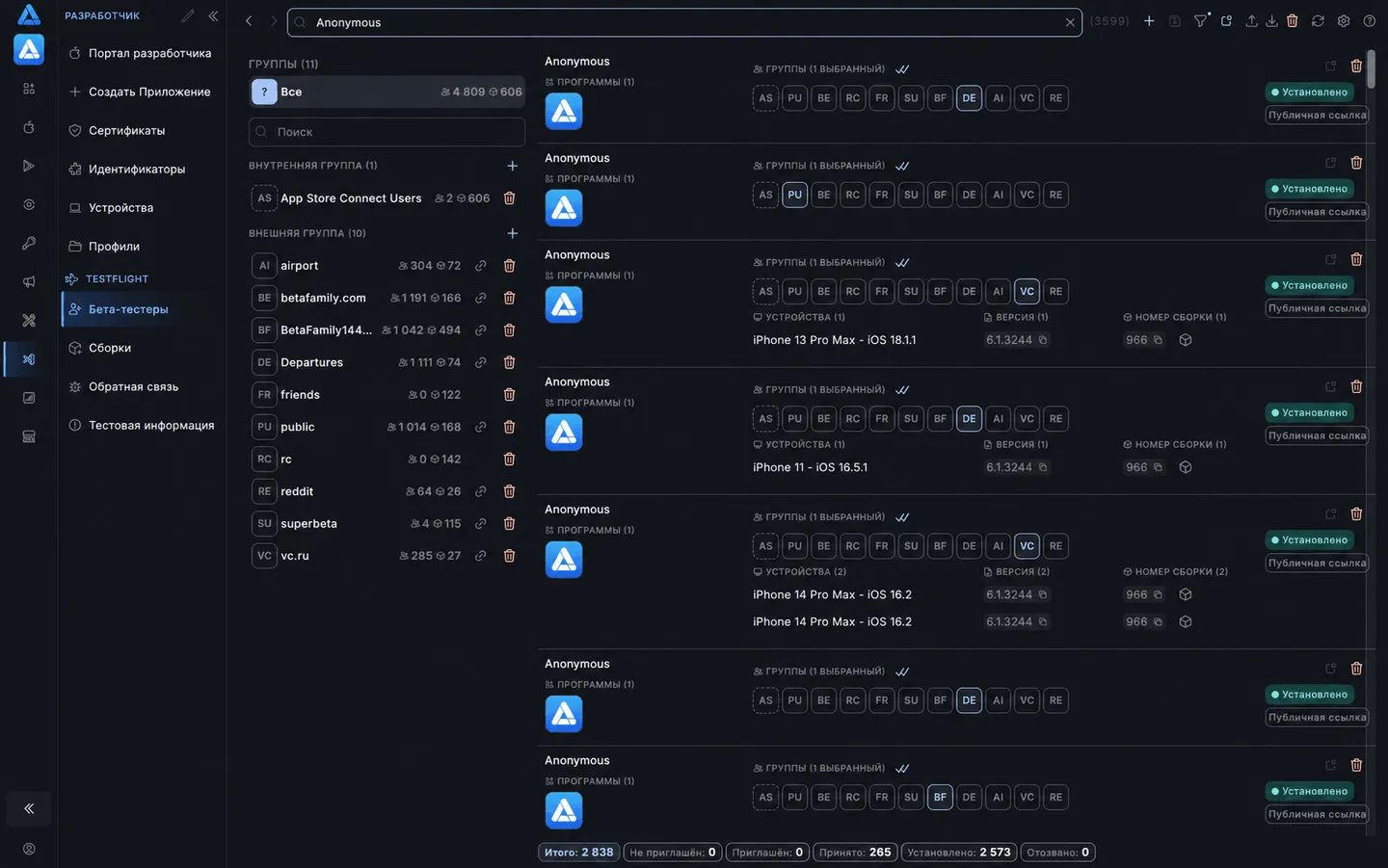This screenshot has height=868, width=1388.
Task: Click Установлено: 2 573 counter at bottom
Action: 959,853
